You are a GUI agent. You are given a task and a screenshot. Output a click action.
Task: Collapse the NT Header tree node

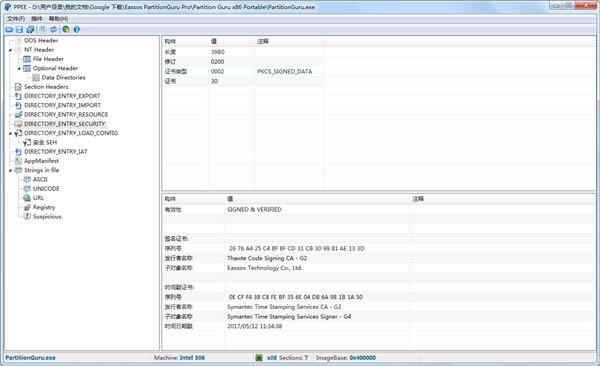pyautogui.click(x=10, y=50)
